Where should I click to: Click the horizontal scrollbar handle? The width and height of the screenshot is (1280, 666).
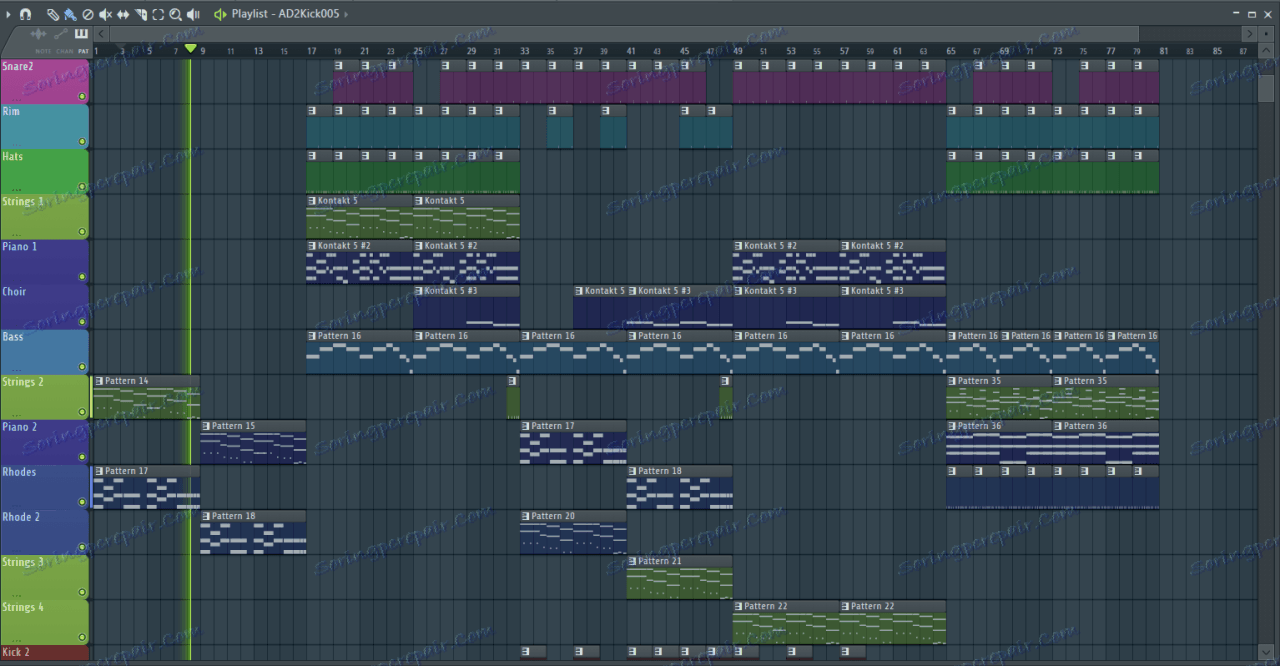[x=625, y=33]
